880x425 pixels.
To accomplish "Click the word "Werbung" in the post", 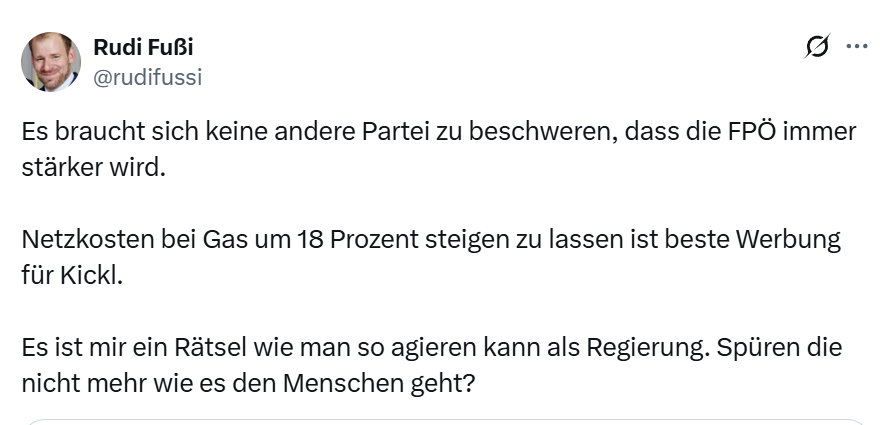I will click(x=789, y=240).
